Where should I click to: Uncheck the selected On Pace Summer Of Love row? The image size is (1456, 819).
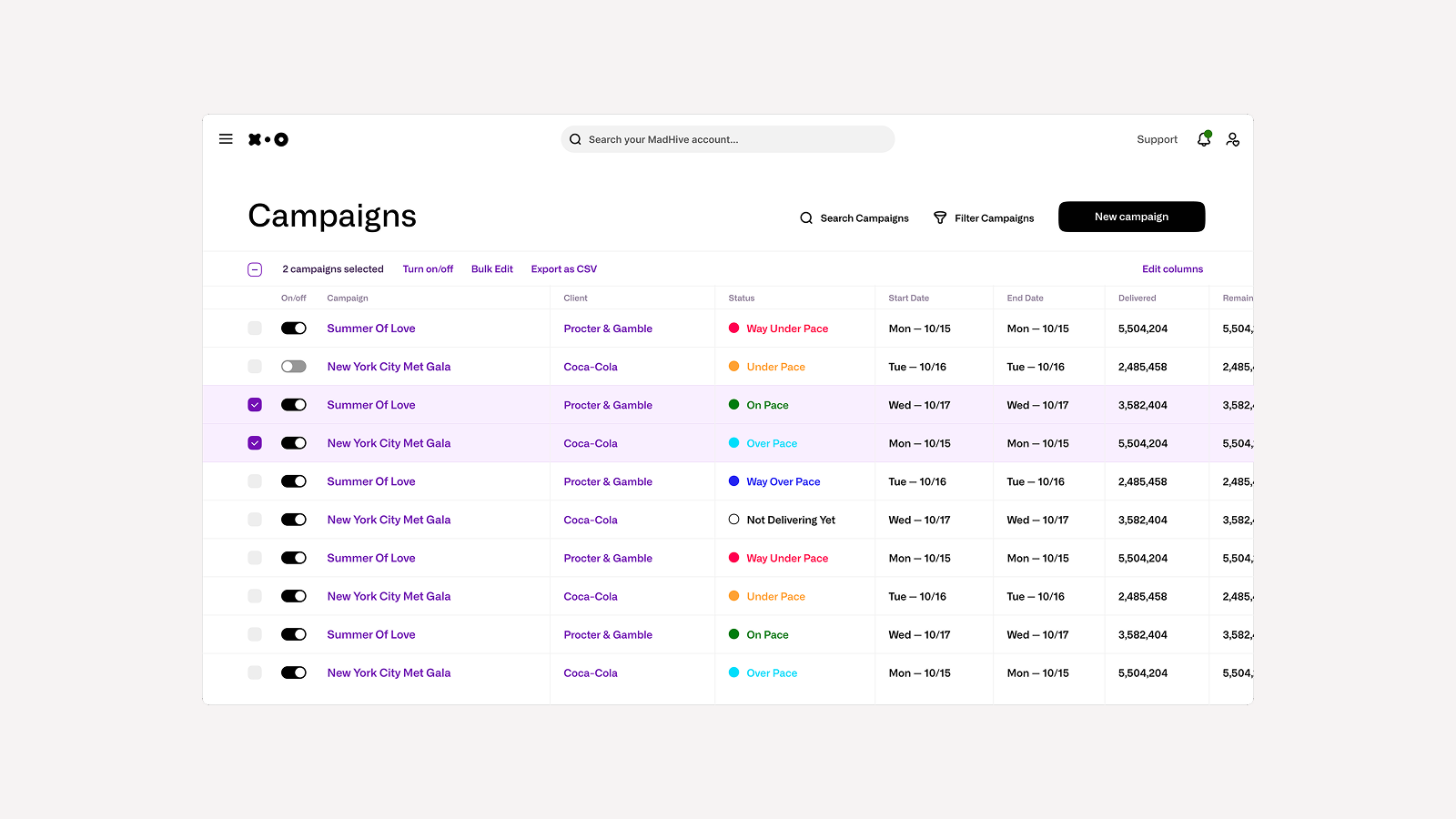click(x=255, y=405)
